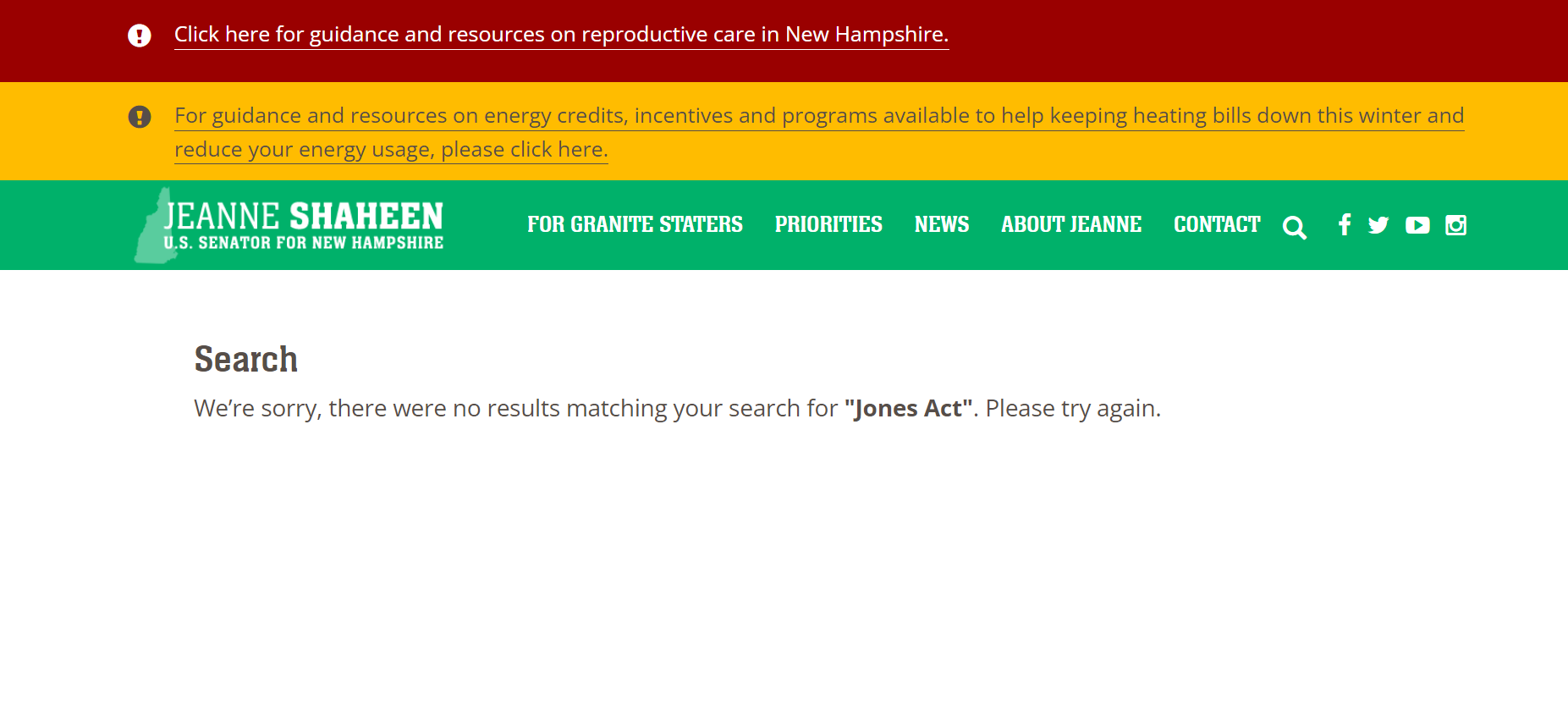Click 'U.S. Senator for New Hampshire' tagline
The height and width of the screenshot is (722, 1568).
(305, 244)
